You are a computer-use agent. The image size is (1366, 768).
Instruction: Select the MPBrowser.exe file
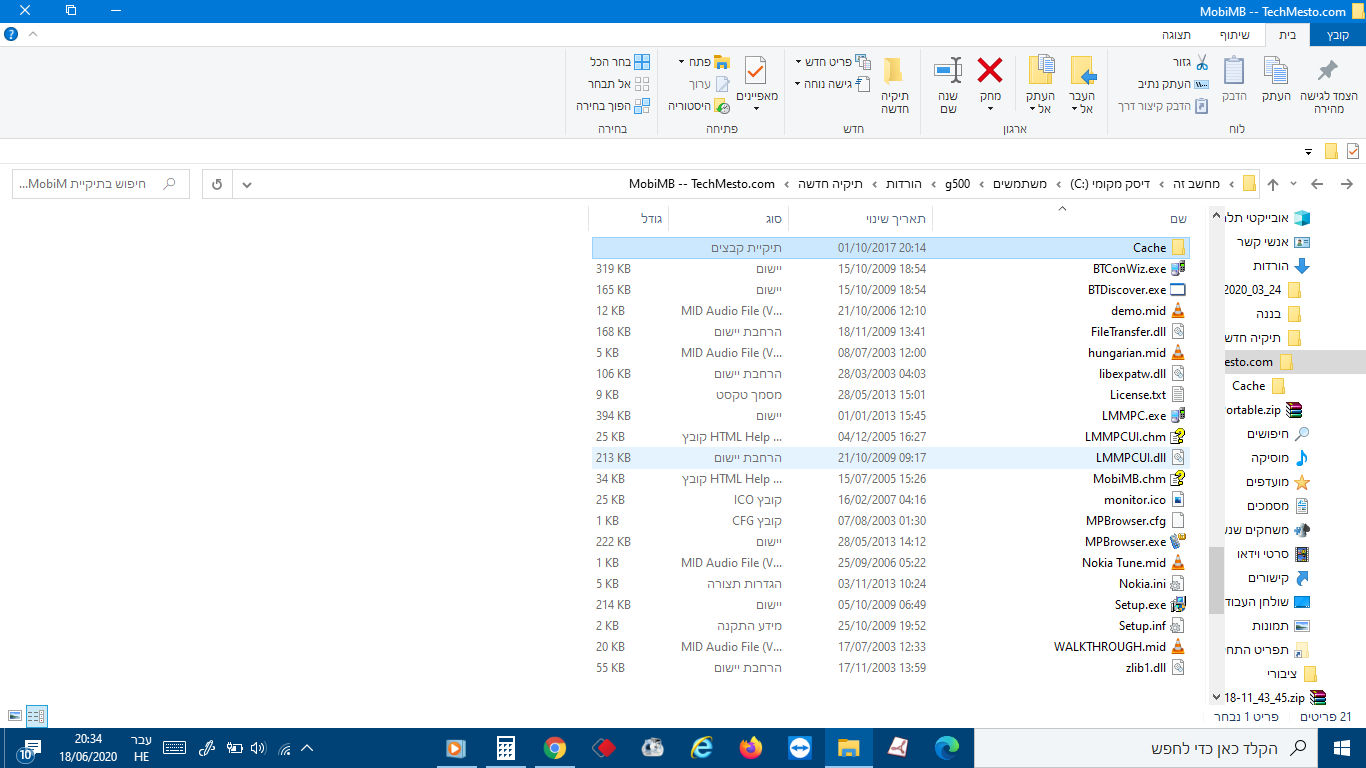click(x=891, y=542)
